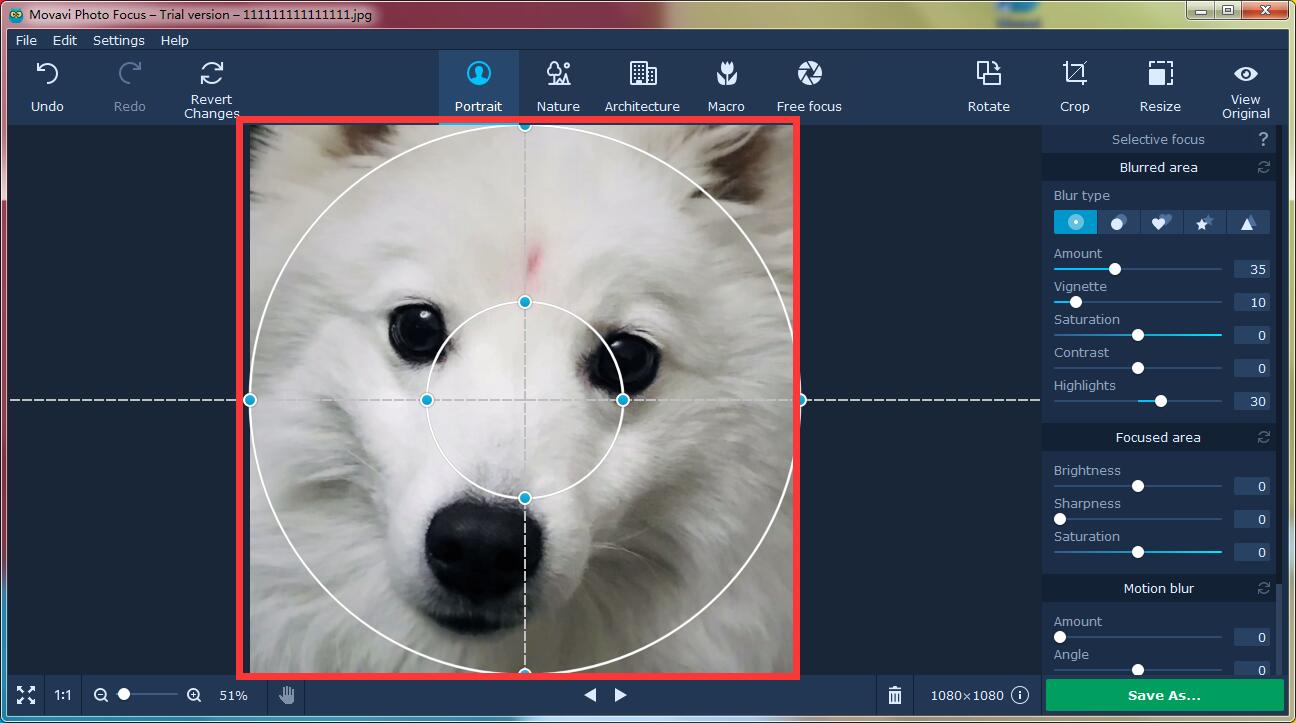Image resolution: width=1296 pixels, height=723 pixels.
Task: Click the zoom in magnifier icon
Action: pyautogui.click(x=194, y=695)
